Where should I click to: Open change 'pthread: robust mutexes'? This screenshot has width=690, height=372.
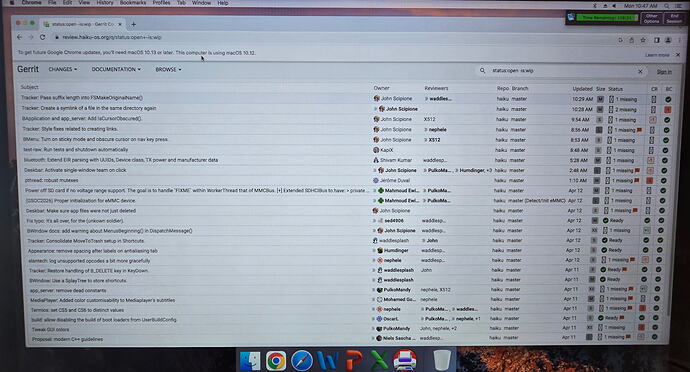[51, 180]
